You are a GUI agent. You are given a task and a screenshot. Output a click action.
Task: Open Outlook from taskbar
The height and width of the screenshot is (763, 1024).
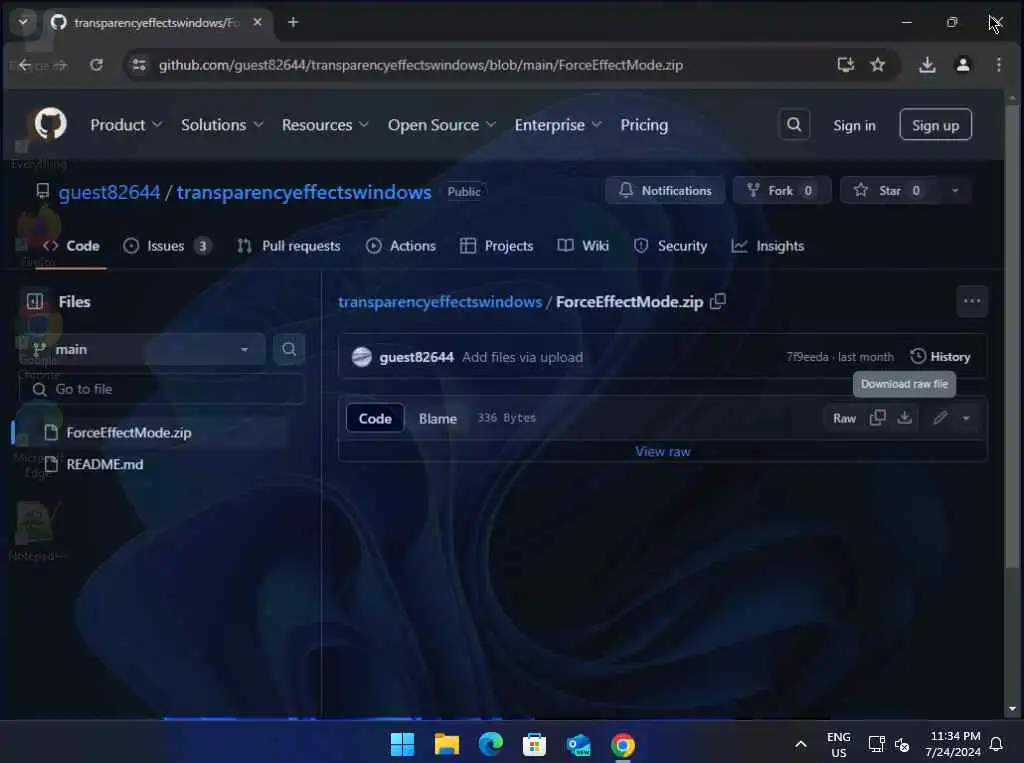pos(579,745)
